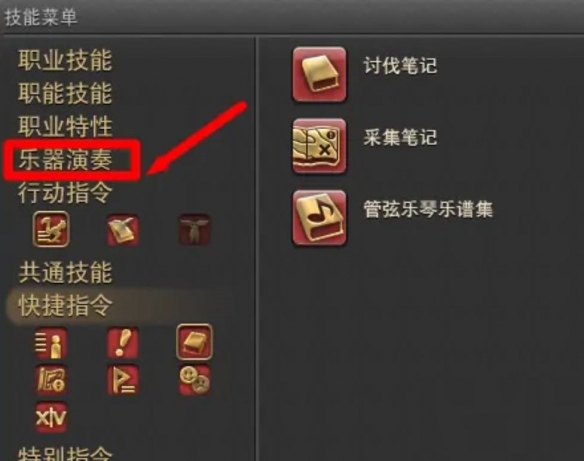The image size is (584, 461).
Task: Select the 快捷指令 highlighted category
Action: click(x=65, y=306)
